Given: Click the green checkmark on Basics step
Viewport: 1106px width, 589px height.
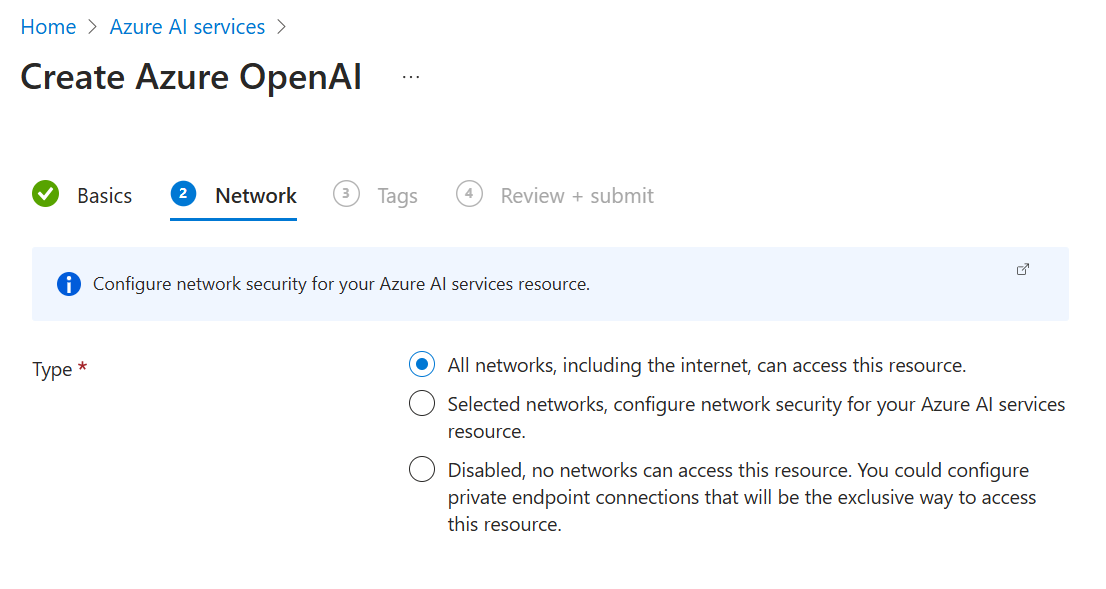Looking at the screenshot, I should click(46, 194).
